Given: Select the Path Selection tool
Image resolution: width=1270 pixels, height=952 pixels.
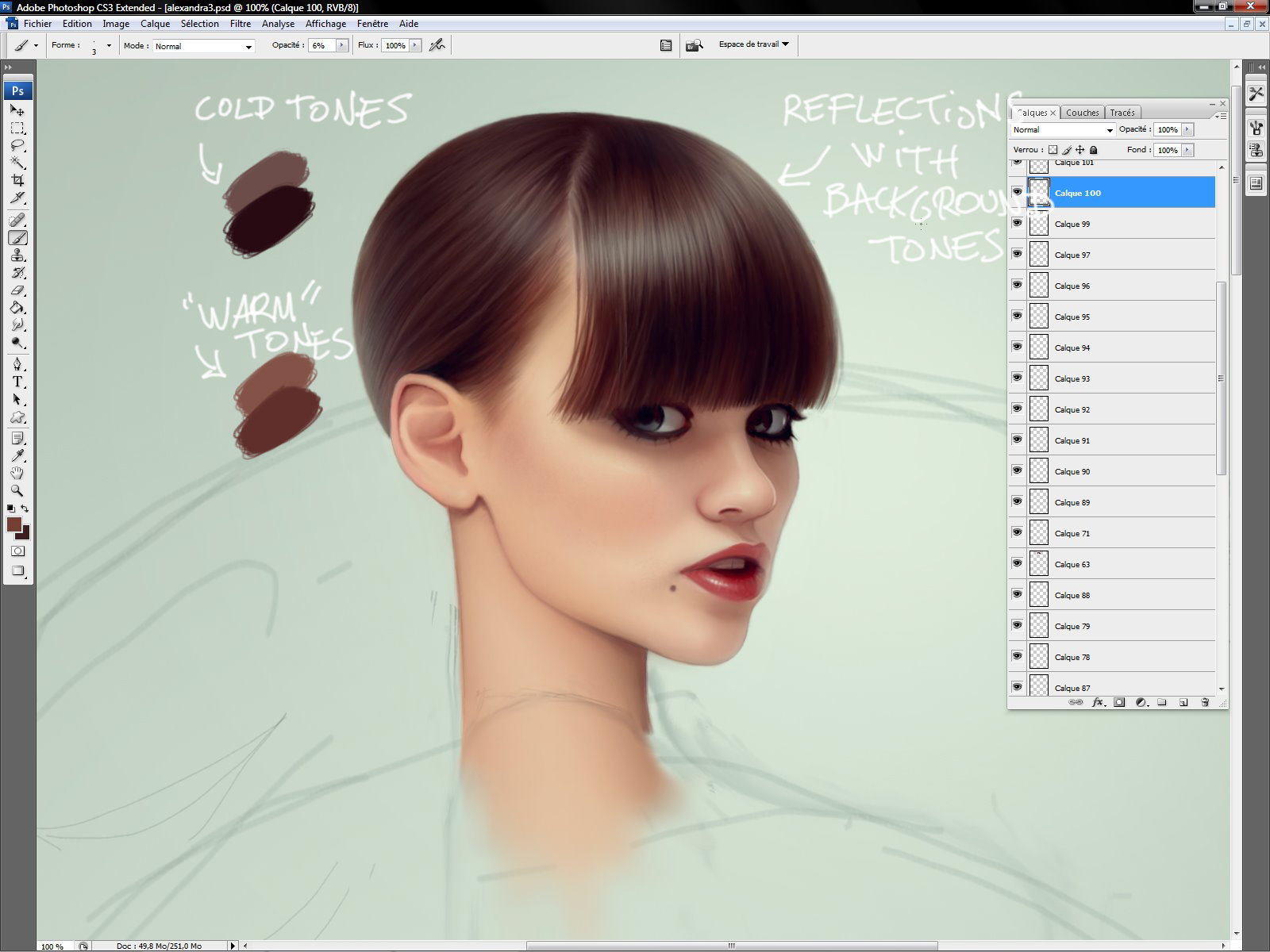Looking at the screenshot, I should [17, 399].
